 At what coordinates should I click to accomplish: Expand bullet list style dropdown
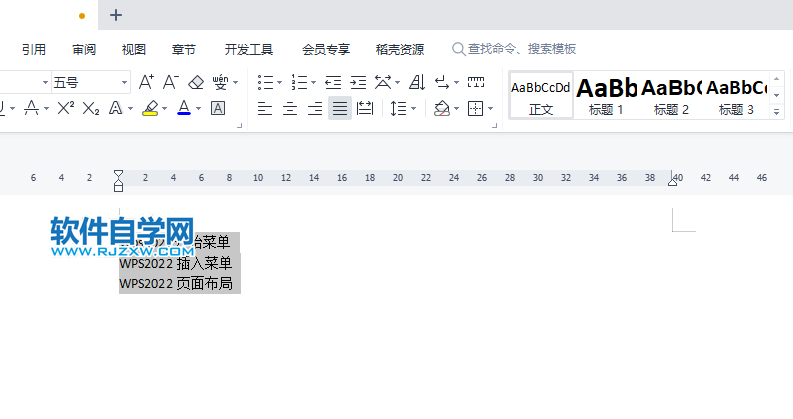coord(279,82)
